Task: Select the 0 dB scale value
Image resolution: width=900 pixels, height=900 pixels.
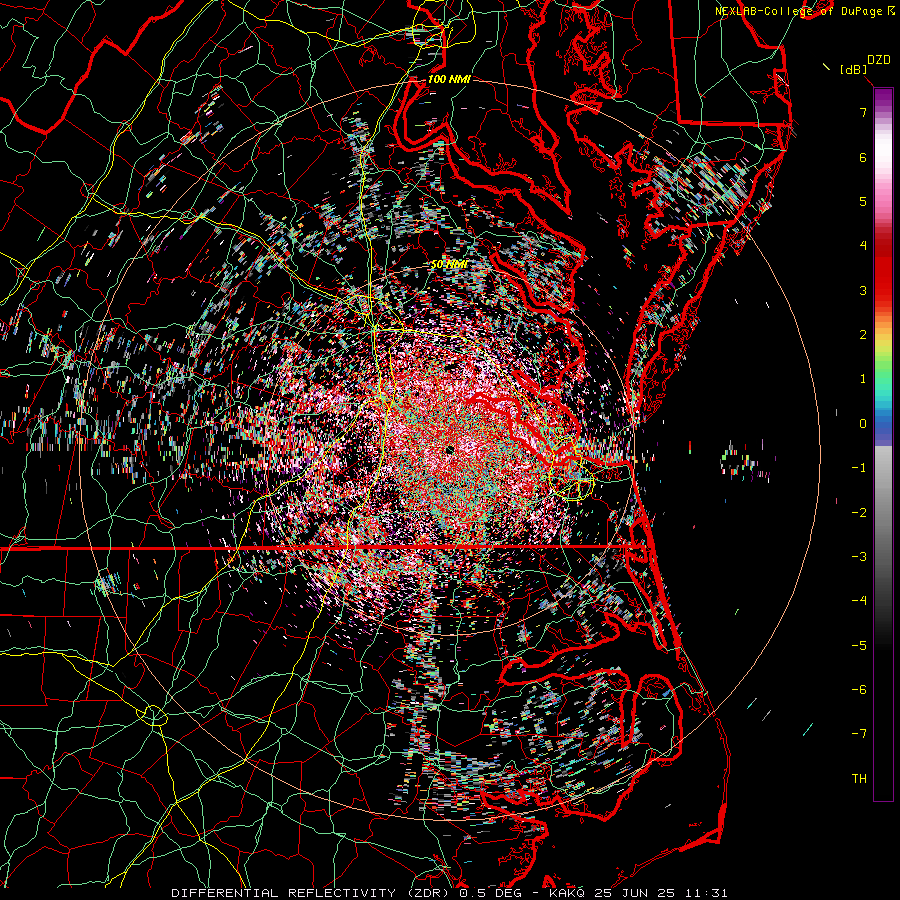Action: (863, 424)
